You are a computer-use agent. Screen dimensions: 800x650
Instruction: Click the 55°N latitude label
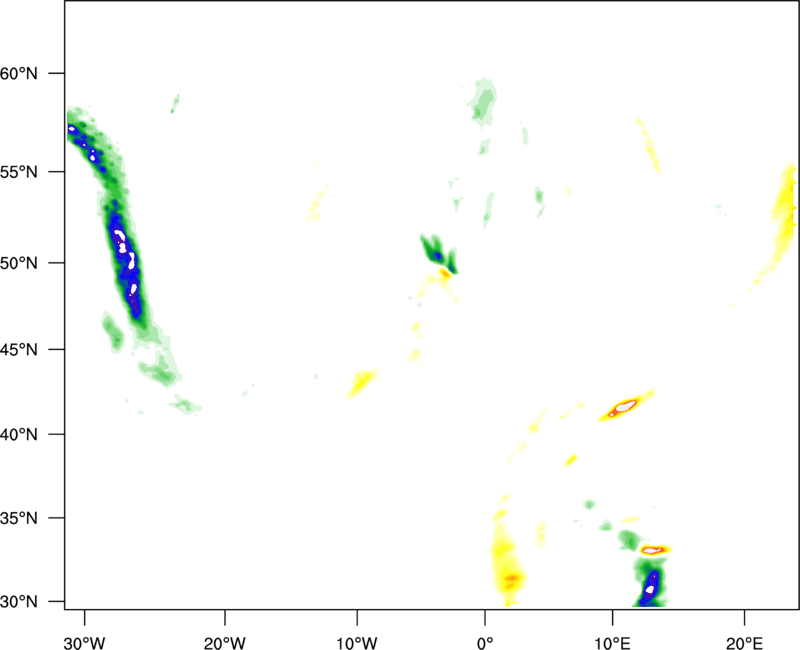click(x=19, y=172)
